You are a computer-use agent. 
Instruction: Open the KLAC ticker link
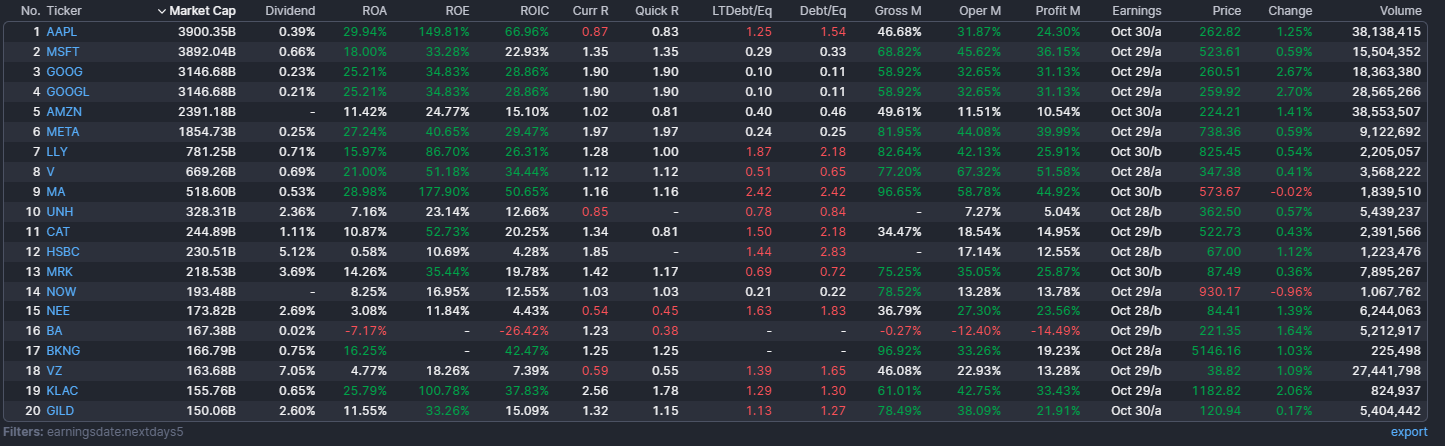tap(62, 390)
